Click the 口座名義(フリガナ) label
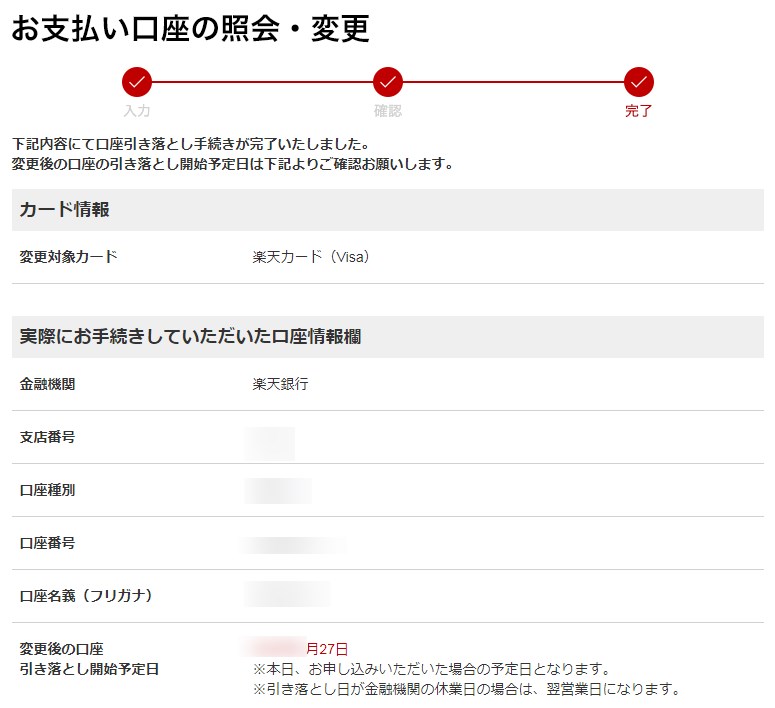 coord(86,596)
